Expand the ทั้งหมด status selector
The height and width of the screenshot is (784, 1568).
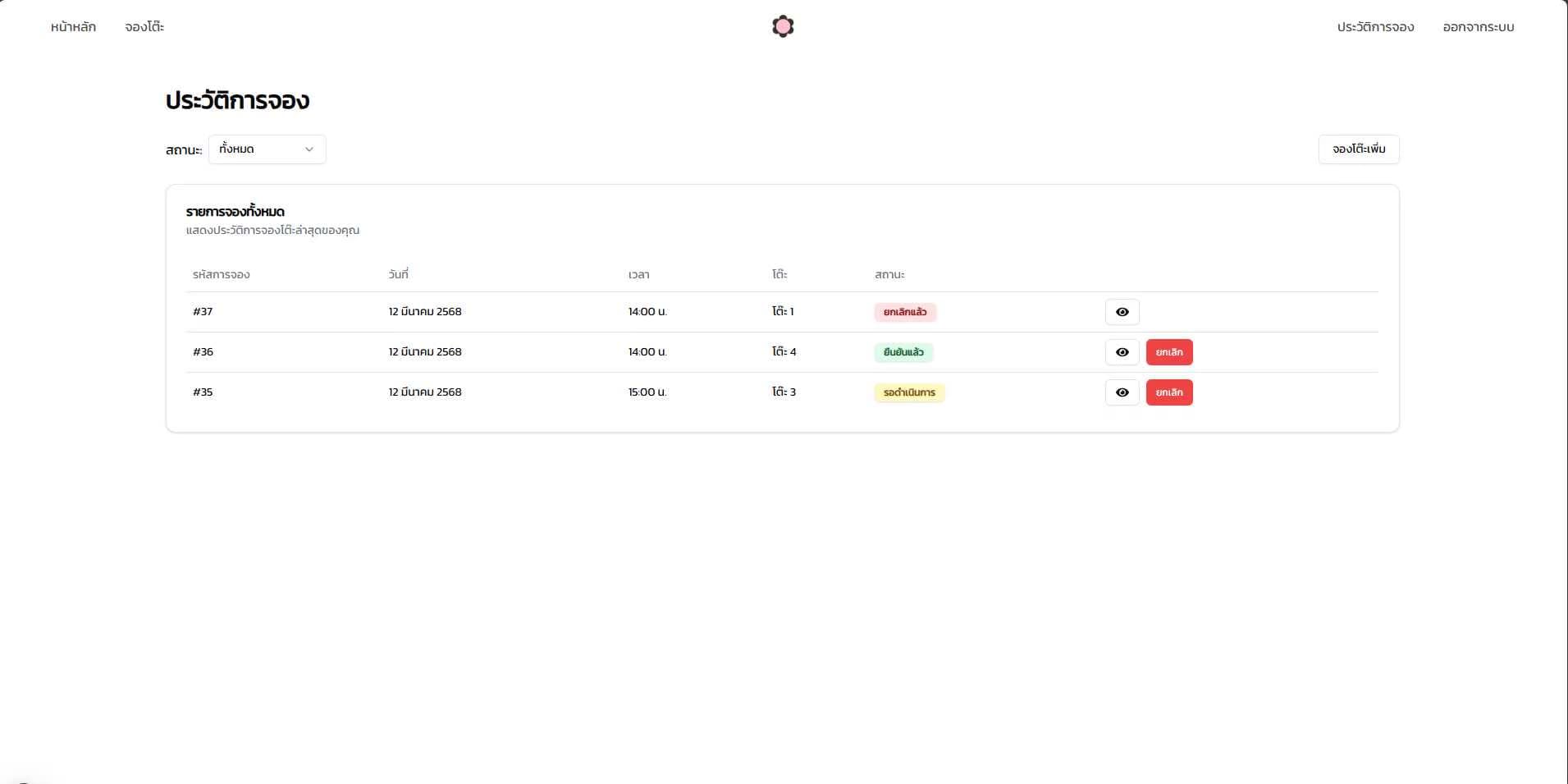pyautogui.click(x=267, y=149)
